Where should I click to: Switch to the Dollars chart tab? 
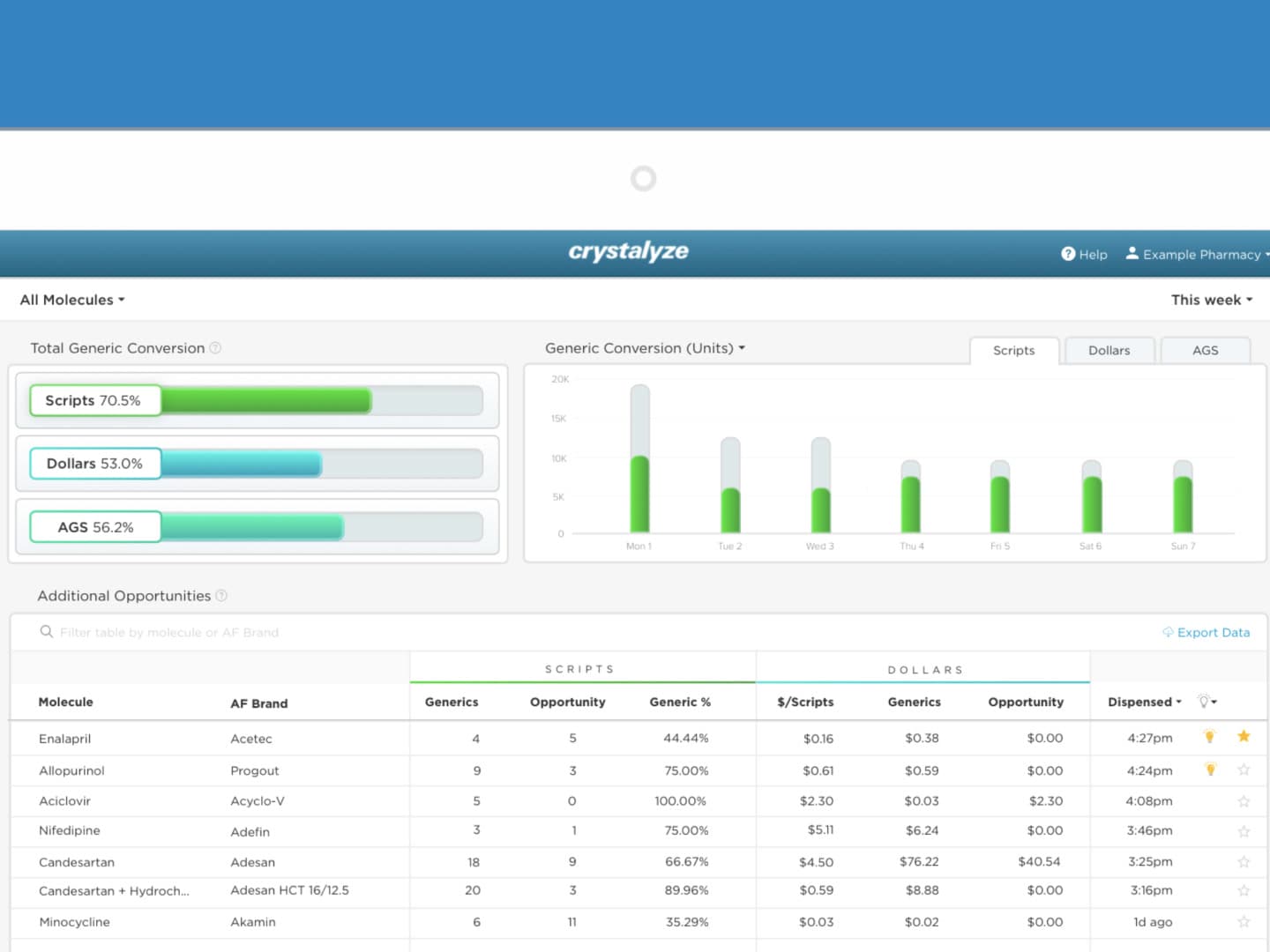(1109, 350)
